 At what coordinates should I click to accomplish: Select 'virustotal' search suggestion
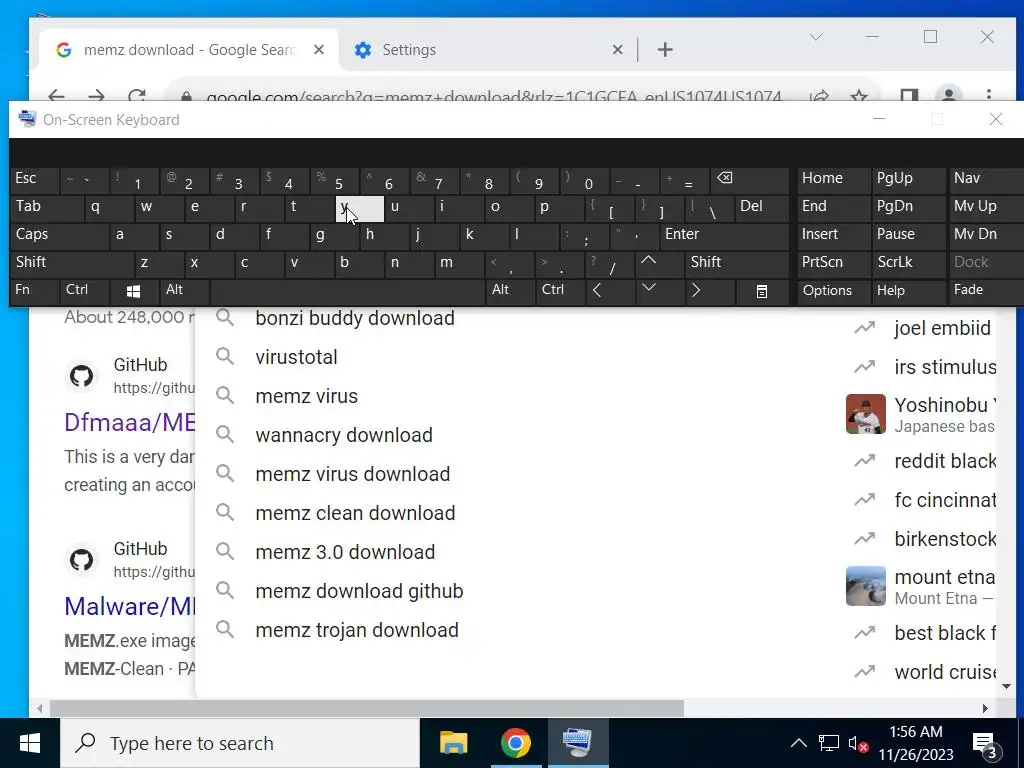(296, 357)
